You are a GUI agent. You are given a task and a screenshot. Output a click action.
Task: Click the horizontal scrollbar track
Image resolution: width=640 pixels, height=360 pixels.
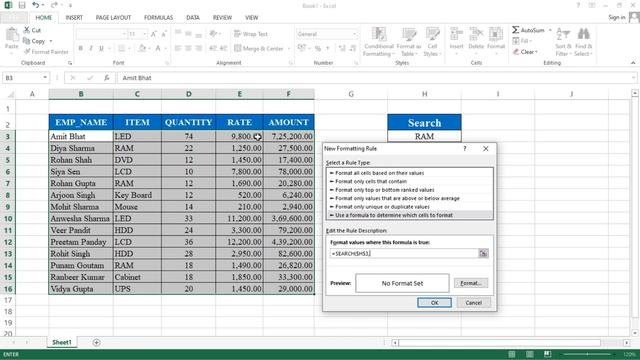[x=499, y=342]
